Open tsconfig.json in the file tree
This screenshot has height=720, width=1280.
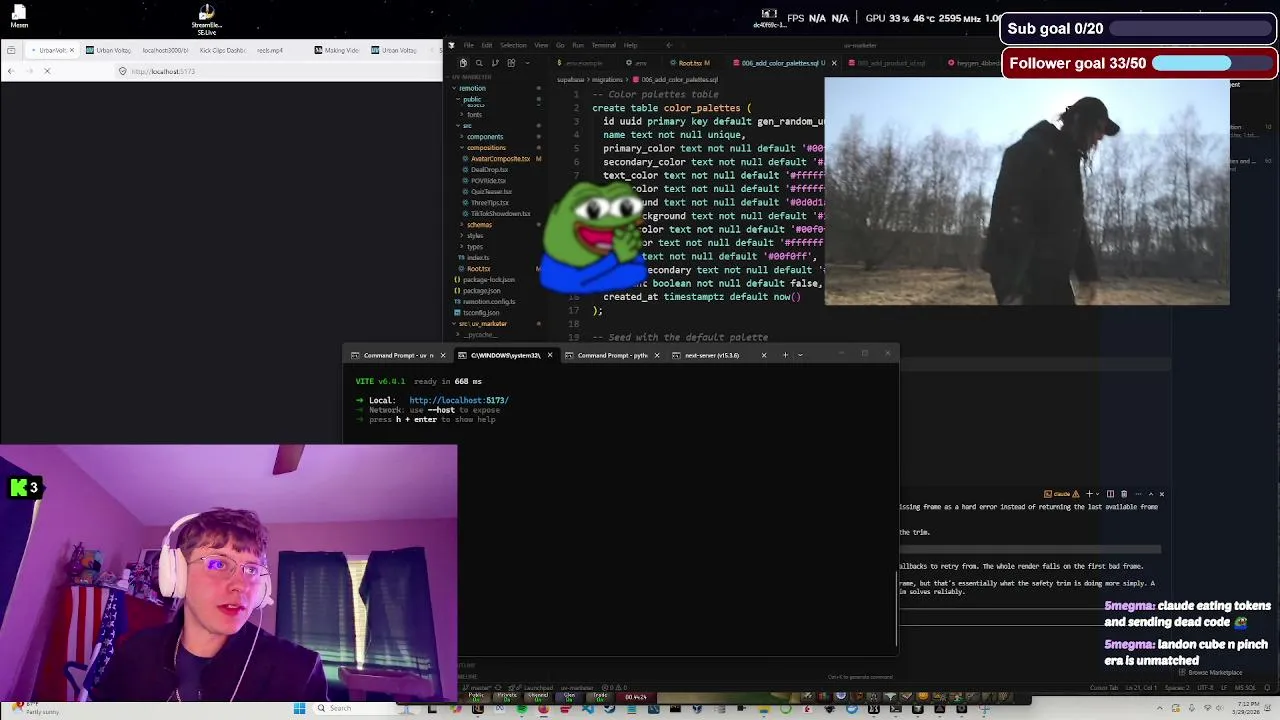click(x=481, y=313)
